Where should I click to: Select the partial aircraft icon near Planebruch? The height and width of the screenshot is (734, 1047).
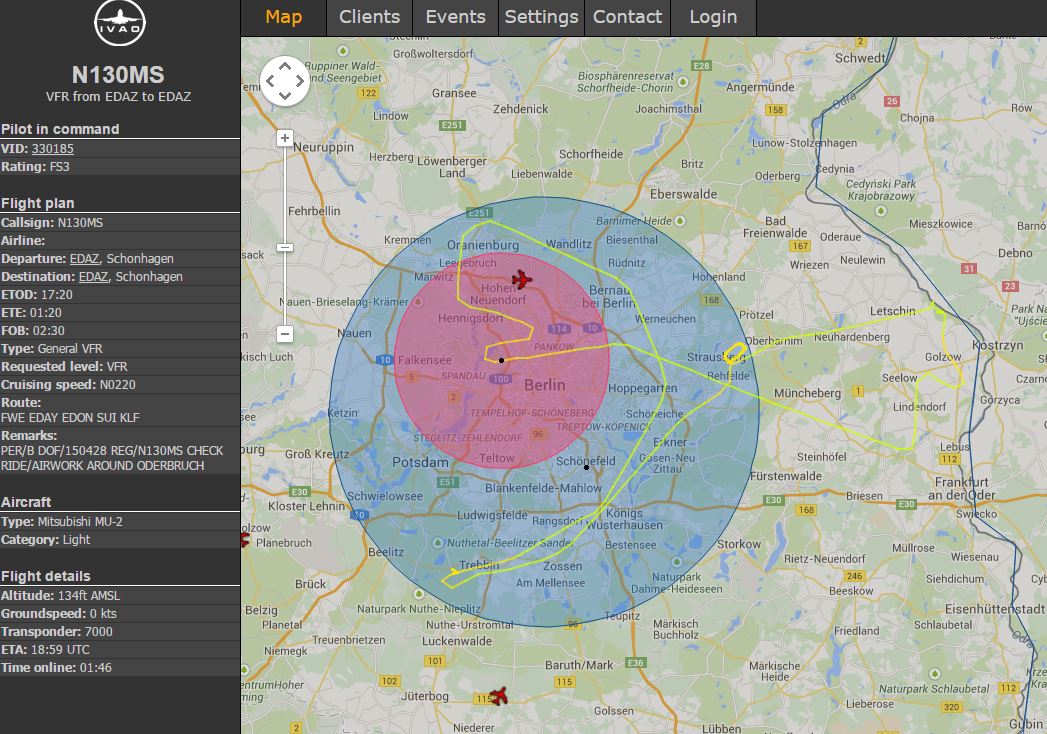(x=244, y=540)
